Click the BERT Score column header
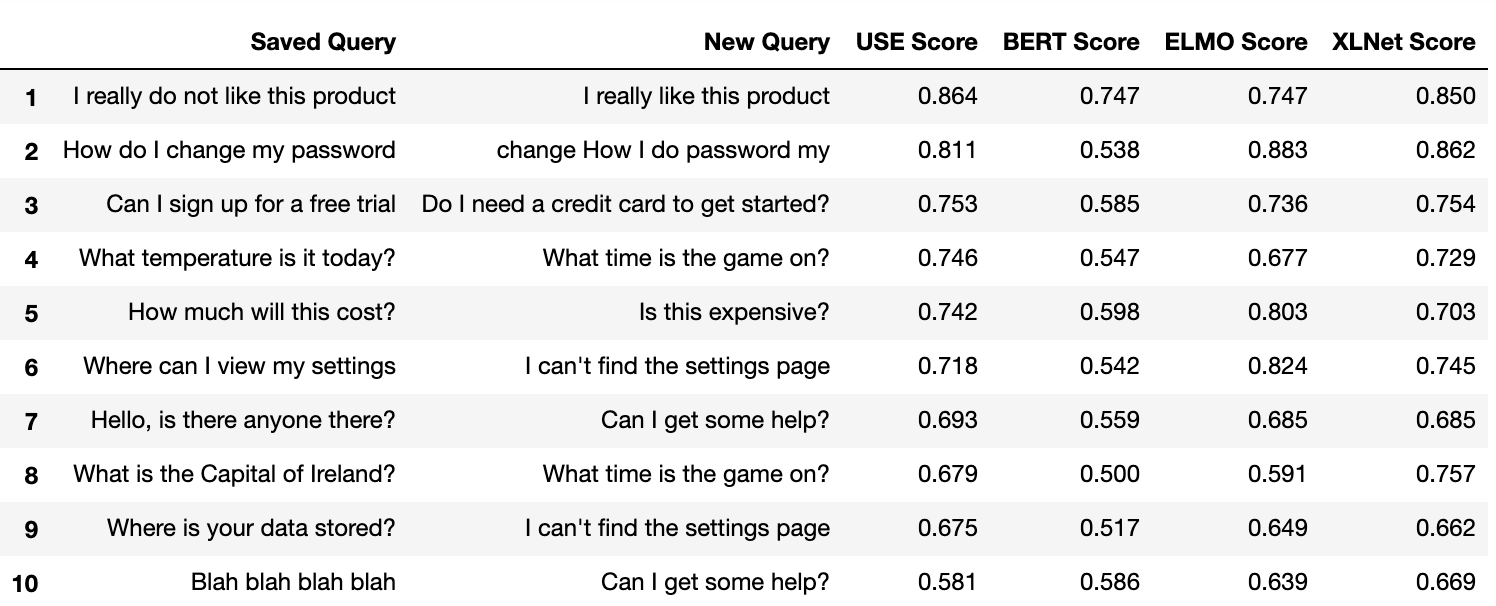The height and width of the screenshot is (606, 1496). tap(1070, 42)
